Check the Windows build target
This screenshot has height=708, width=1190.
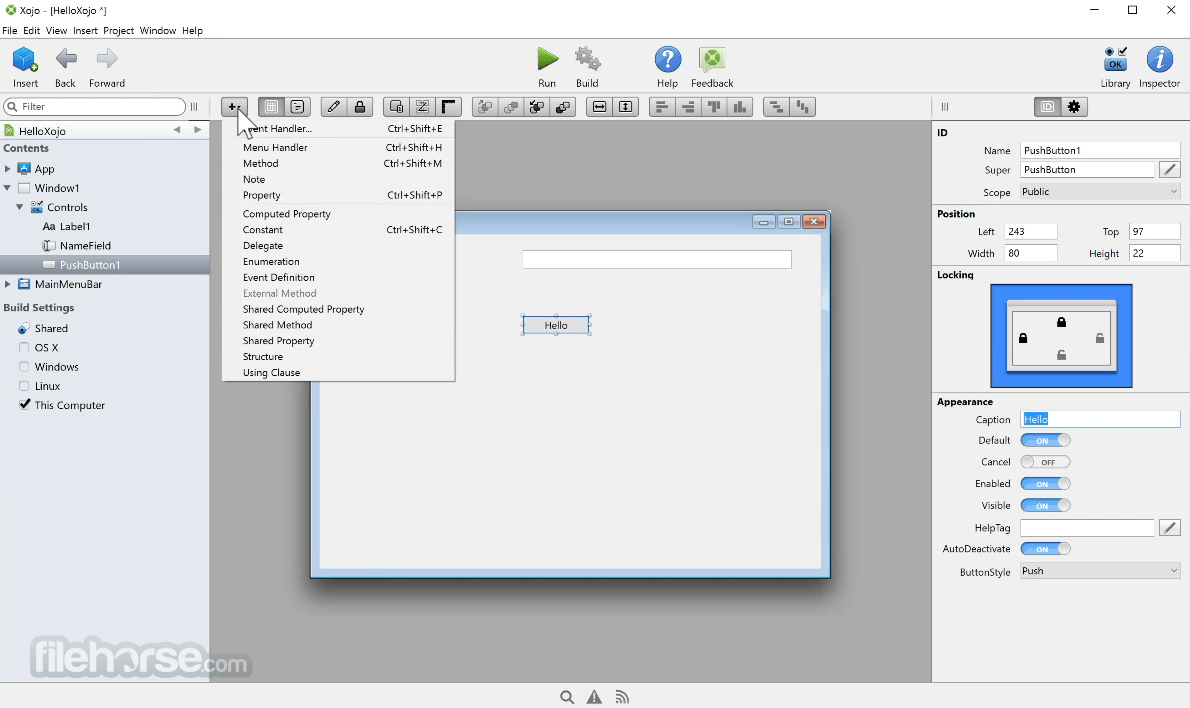pyautogui.click(x=24, y=367)
